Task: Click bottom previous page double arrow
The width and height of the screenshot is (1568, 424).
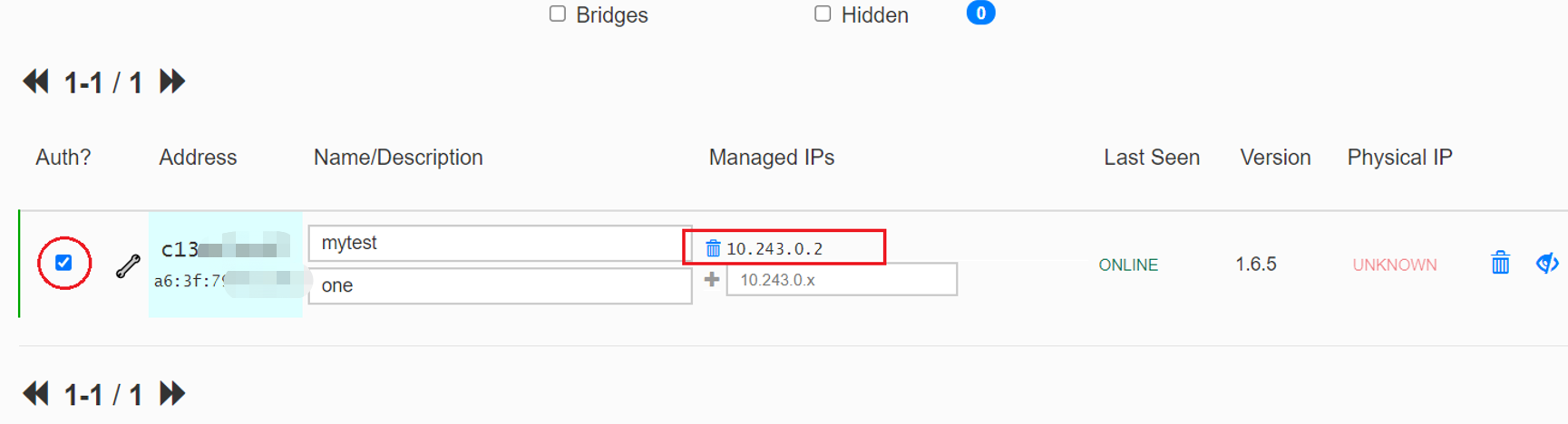Action: (35, 394)
